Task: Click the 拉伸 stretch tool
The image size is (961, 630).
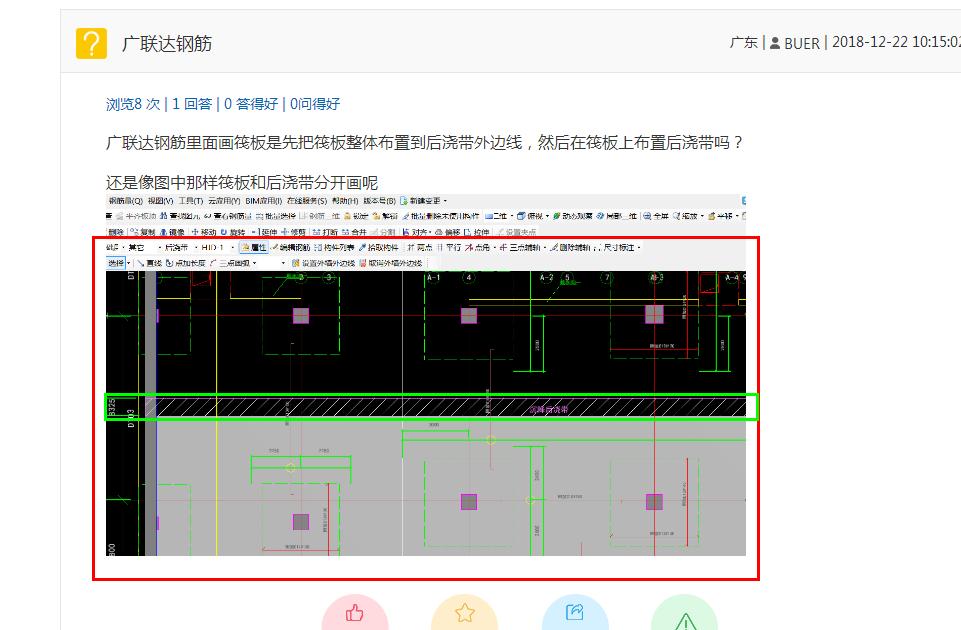Action: click(477, 232)
